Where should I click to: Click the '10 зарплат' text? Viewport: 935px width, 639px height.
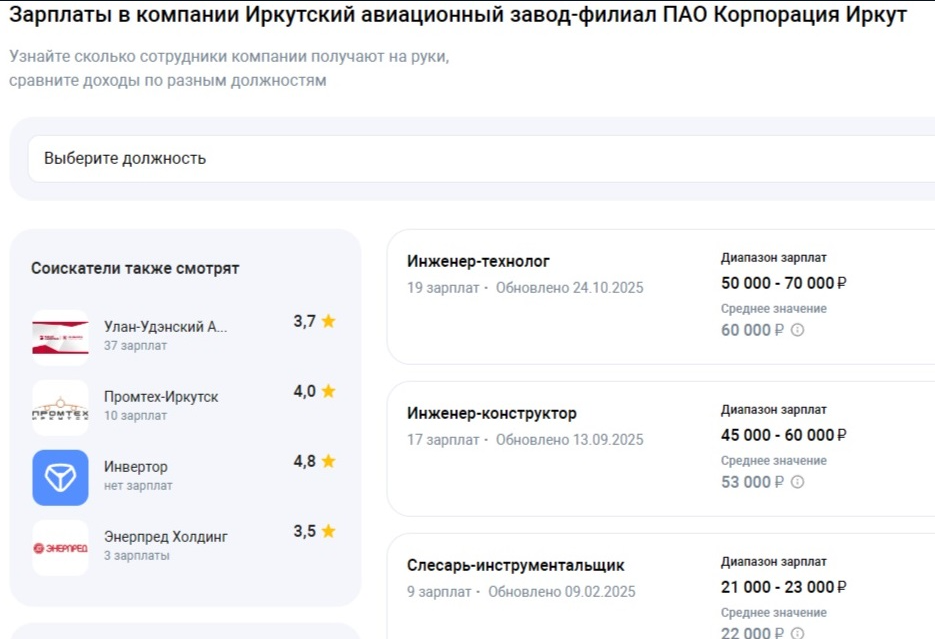click(x=135, y=415)
